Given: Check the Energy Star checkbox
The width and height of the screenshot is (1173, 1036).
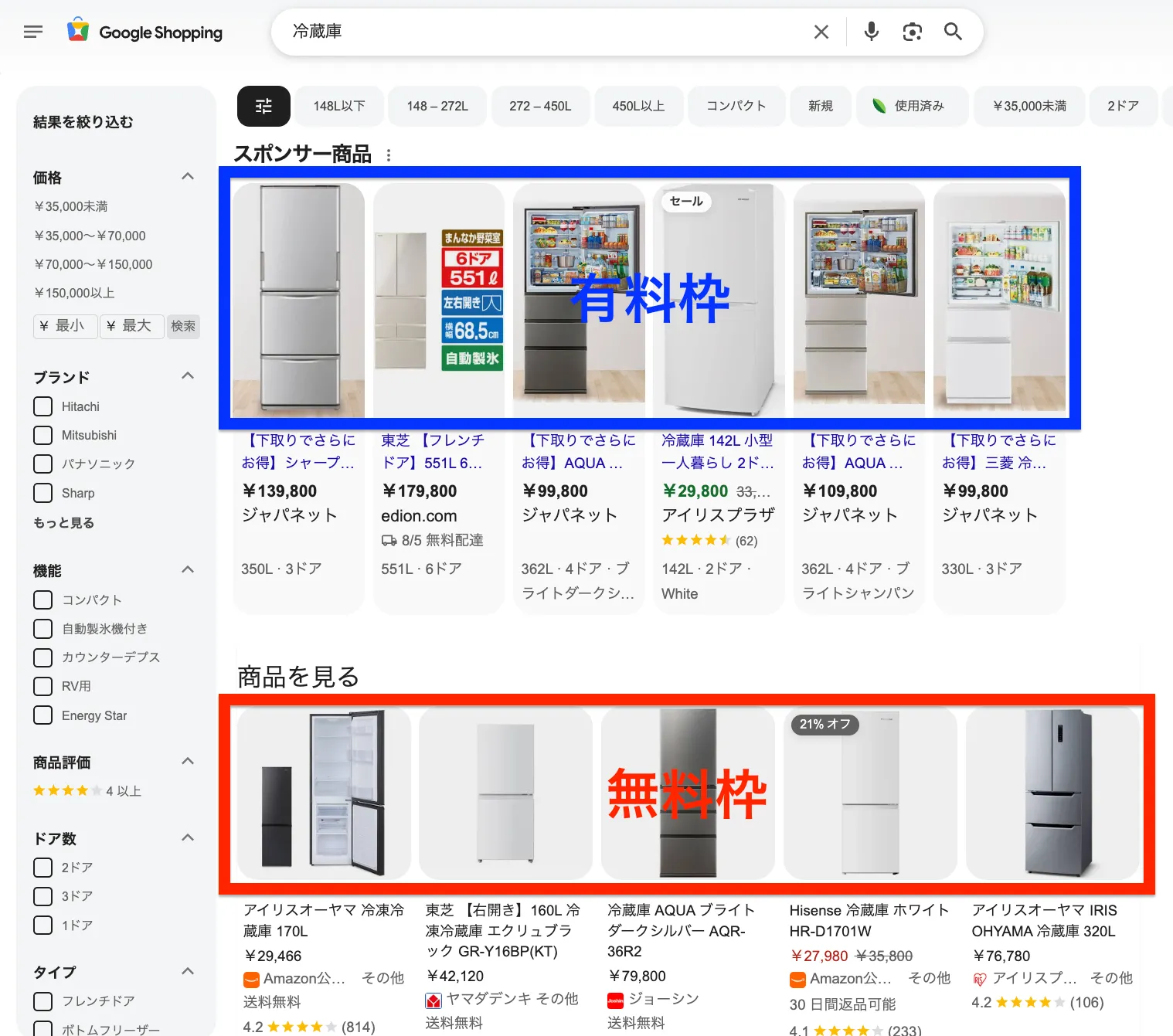Looking at the screenshot, I should (x=43, y=715).
